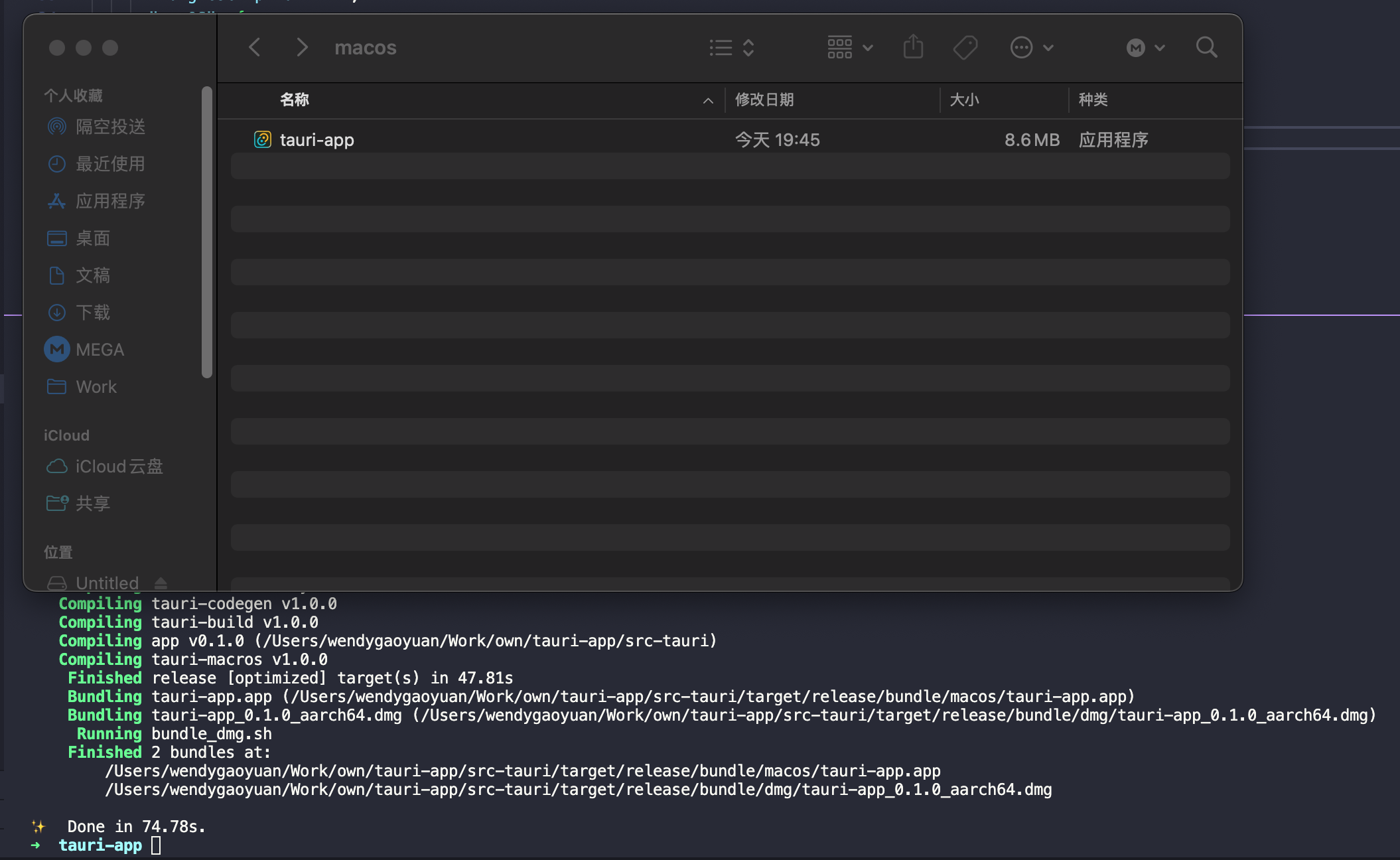Open the ellipsis action menu

point(1032,48)
